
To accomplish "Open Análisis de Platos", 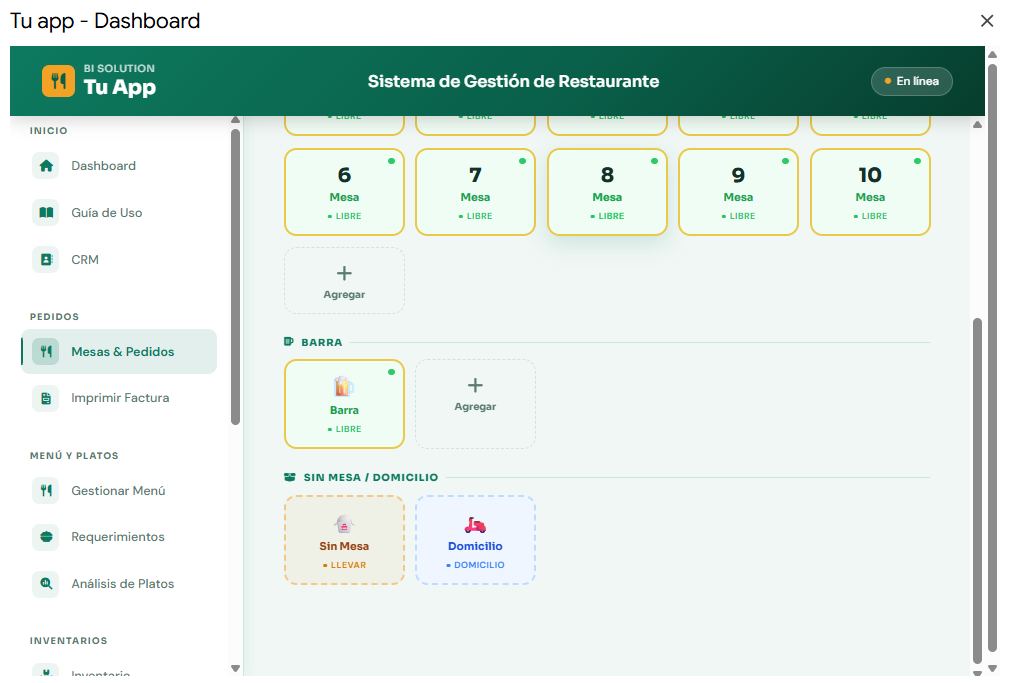I will [x=119, y=584].
